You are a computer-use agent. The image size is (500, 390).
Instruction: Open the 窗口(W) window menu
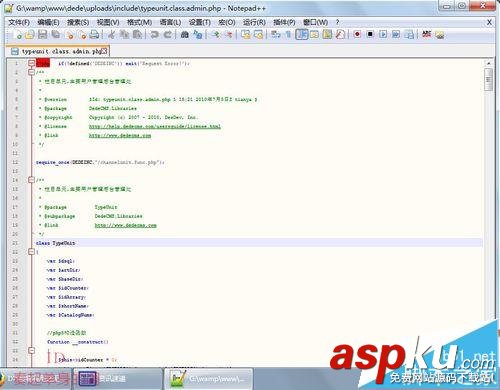click(315, 22)
